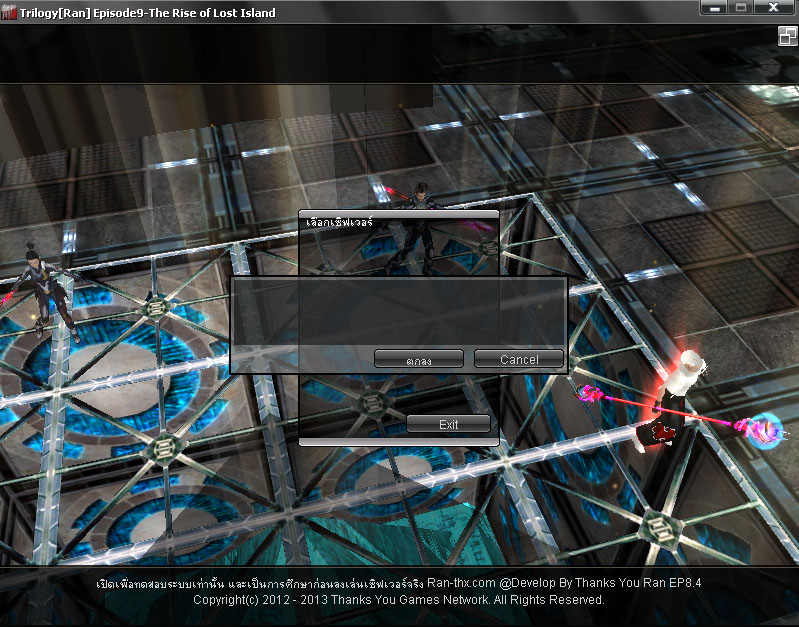
Task: Close the Trilogy[Ran] game window
Action: tap(774, 8)
